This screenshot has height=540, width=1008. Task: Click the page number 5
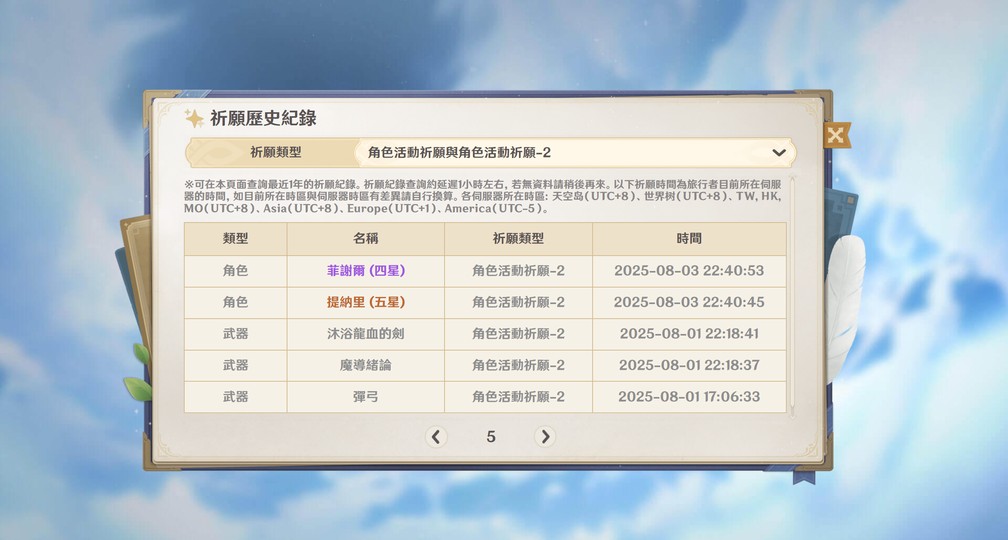(x=491, y=436)
